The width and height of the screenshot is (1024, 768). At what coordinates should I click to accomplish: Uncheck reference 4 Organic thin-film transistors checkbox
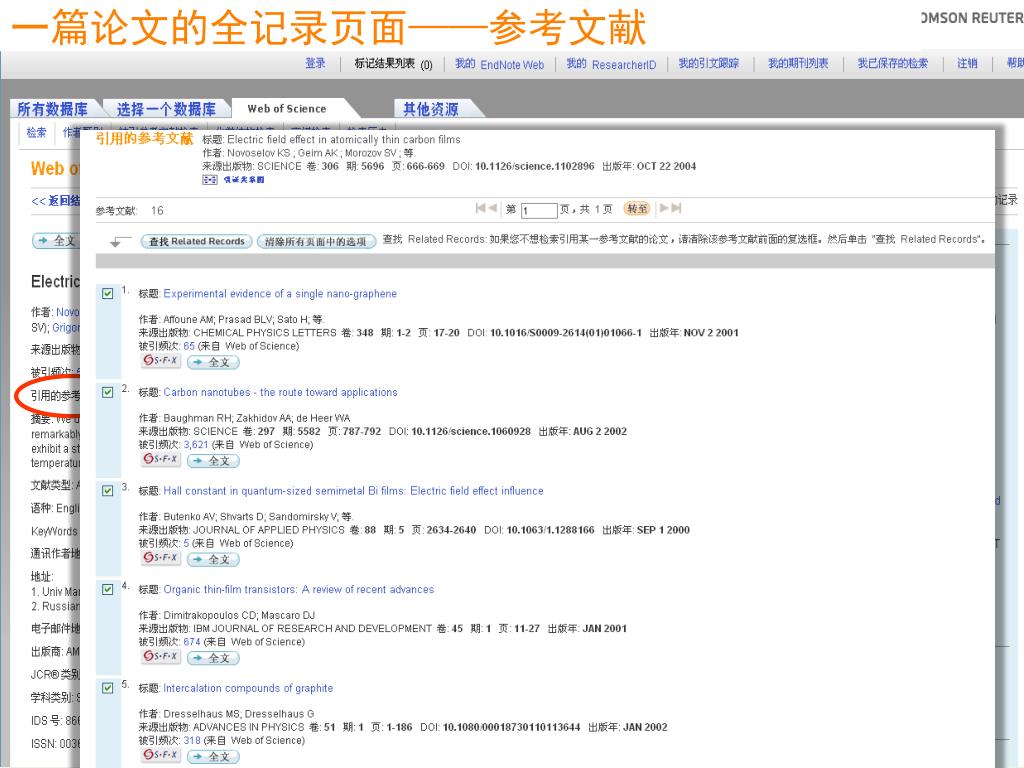click(x=108, y=590)
